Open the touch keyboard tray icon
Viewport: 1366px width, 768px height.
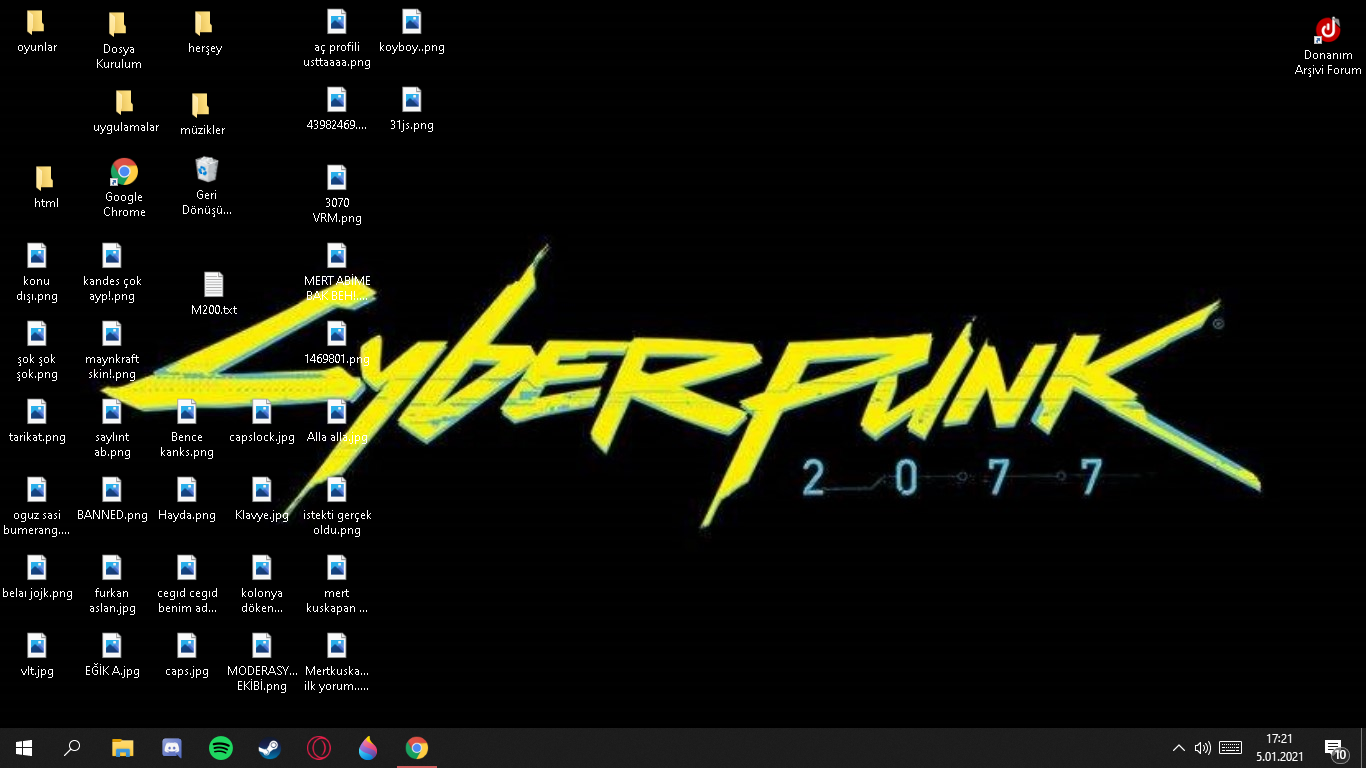tap(1231, 748)
